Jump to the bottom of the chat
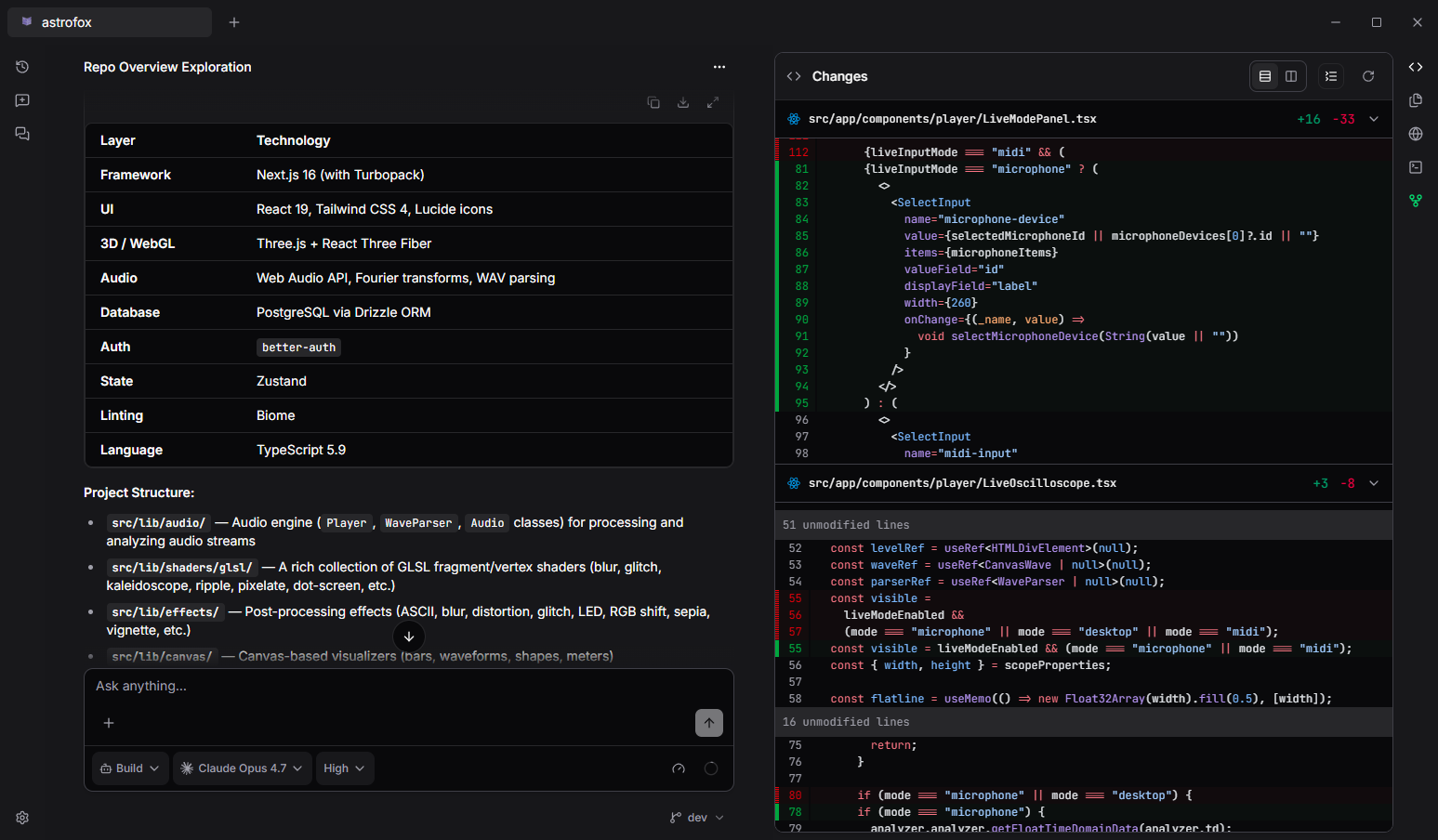1438x840 pixels. click(409, 637)
